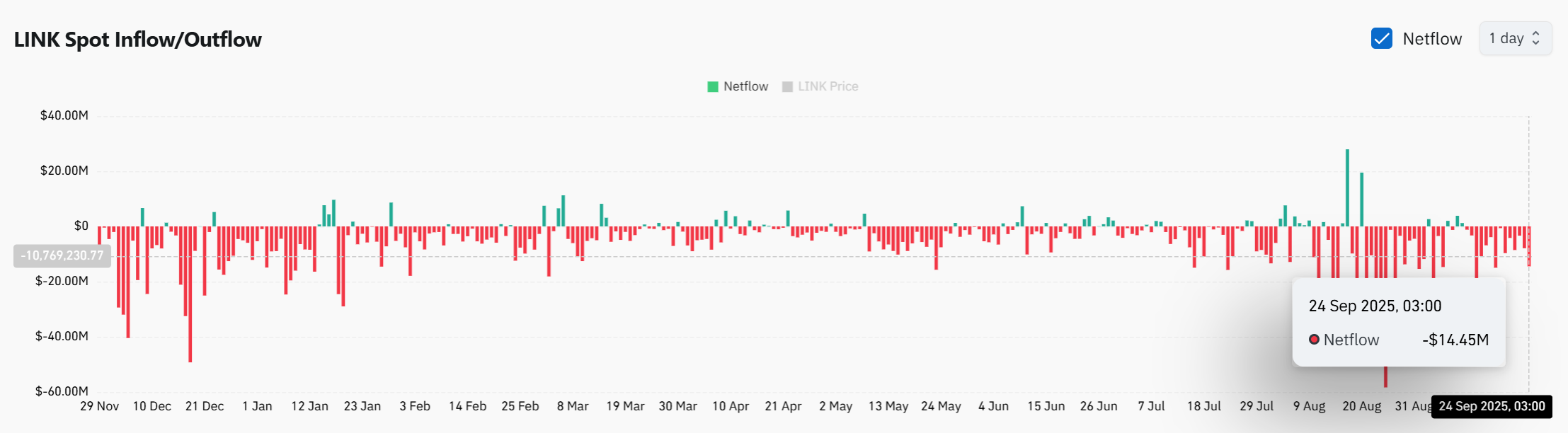Click the 7 Jul x-axis date label
This screenshot has height=433, width=1568.
[x=1151, y=406]
